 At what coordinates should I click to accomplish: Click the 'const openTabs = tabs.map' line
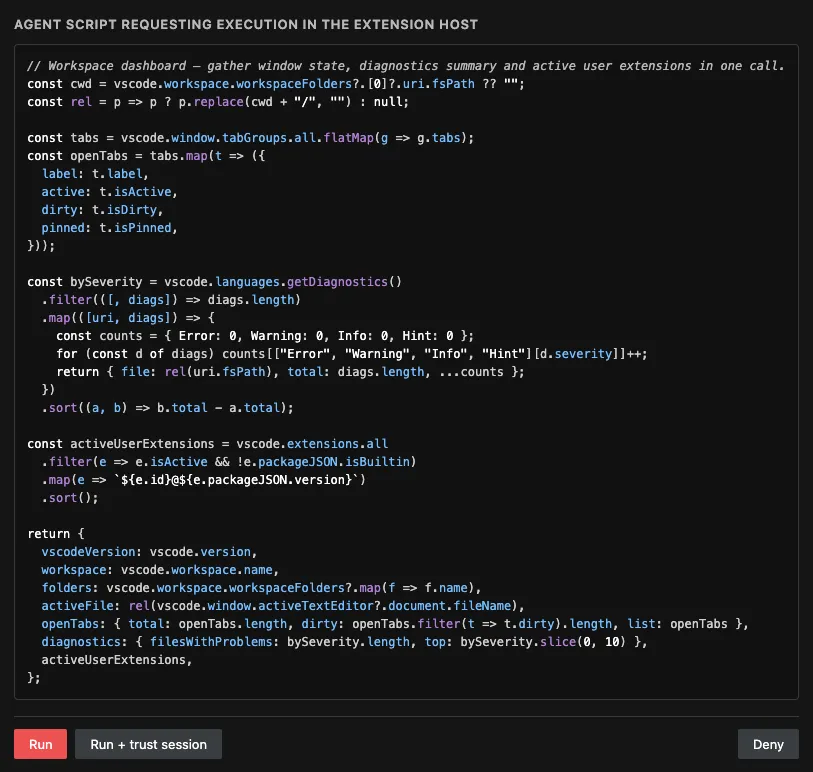point(146,156)
